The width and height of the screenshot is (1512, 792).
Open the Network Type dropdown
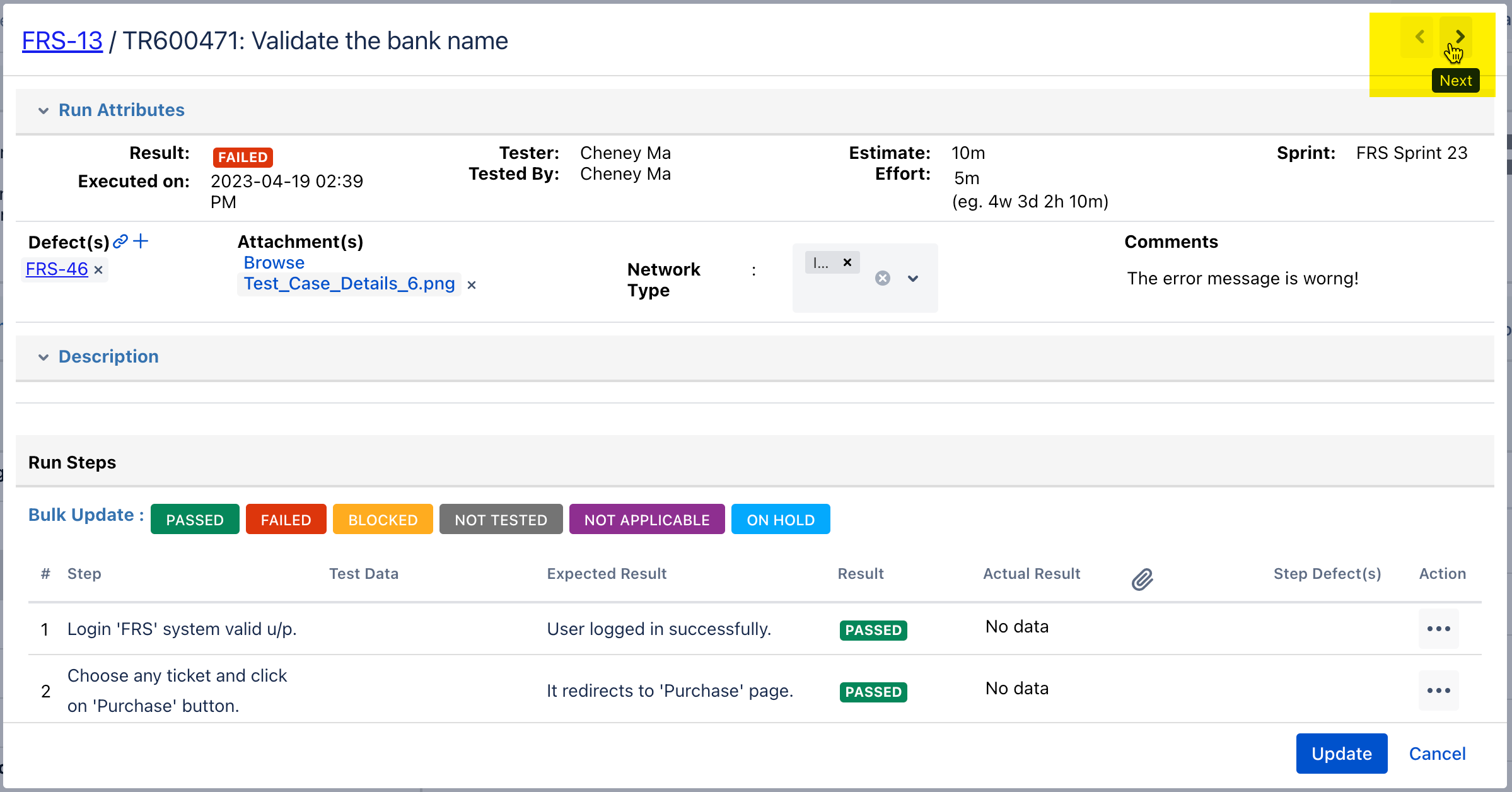pos(912,278)
